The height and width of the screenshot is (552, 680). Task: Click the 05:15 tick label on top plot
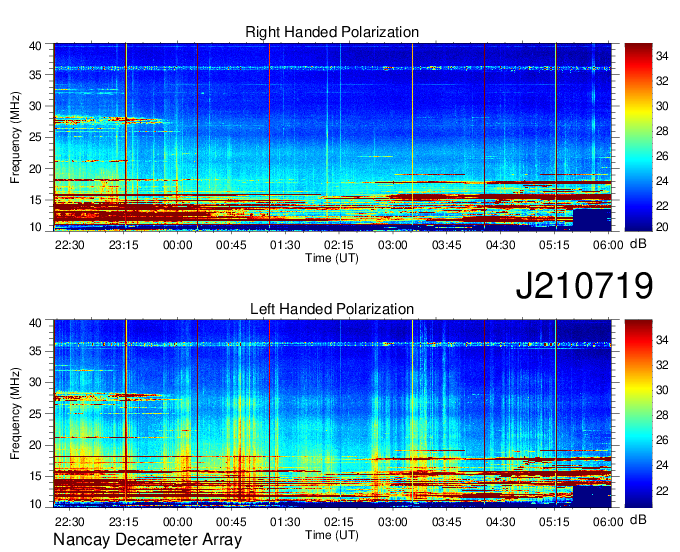click(x=554, y=245)
